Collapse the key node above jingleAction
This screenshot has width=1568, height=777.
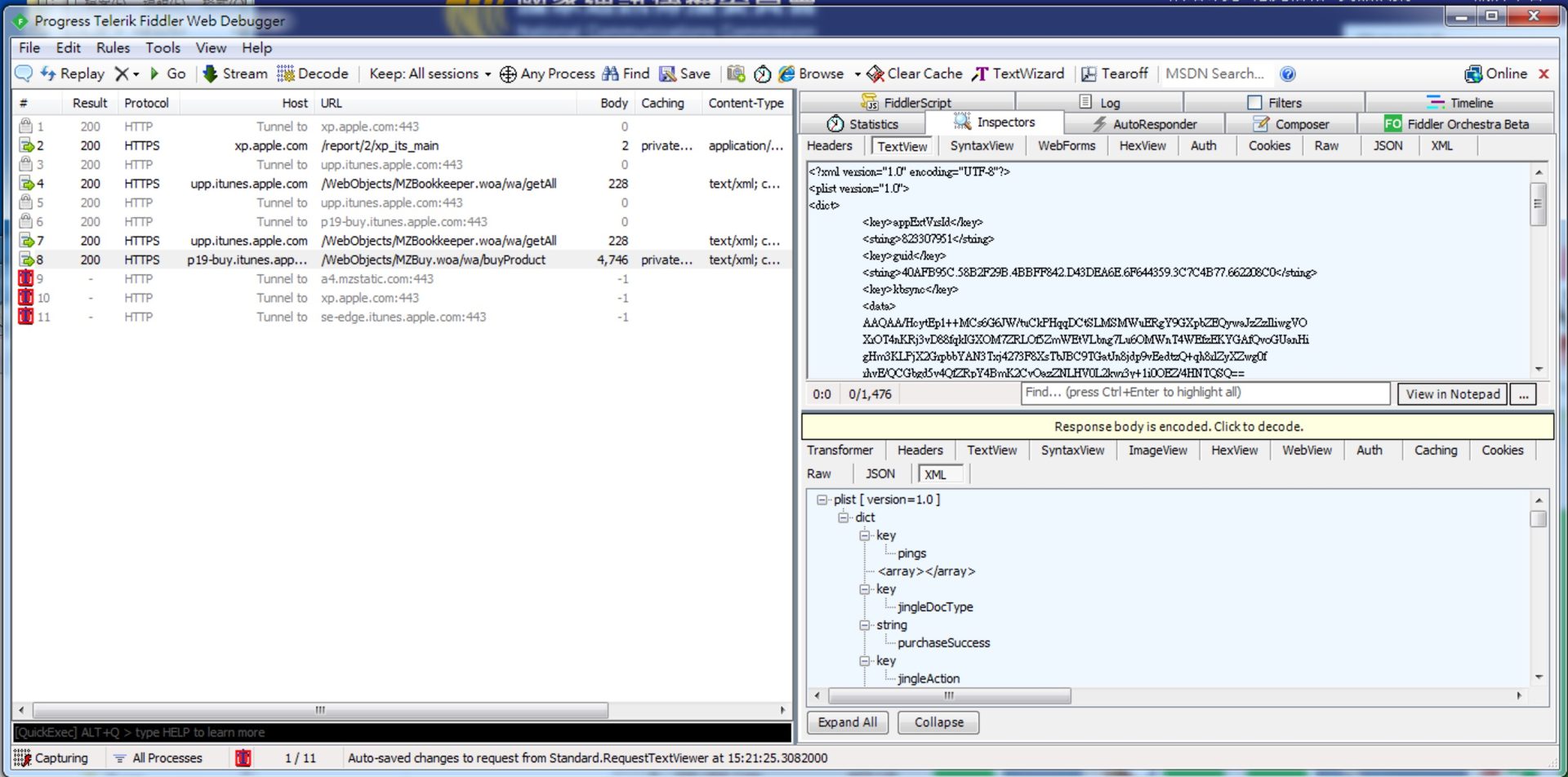click(865, 661)
